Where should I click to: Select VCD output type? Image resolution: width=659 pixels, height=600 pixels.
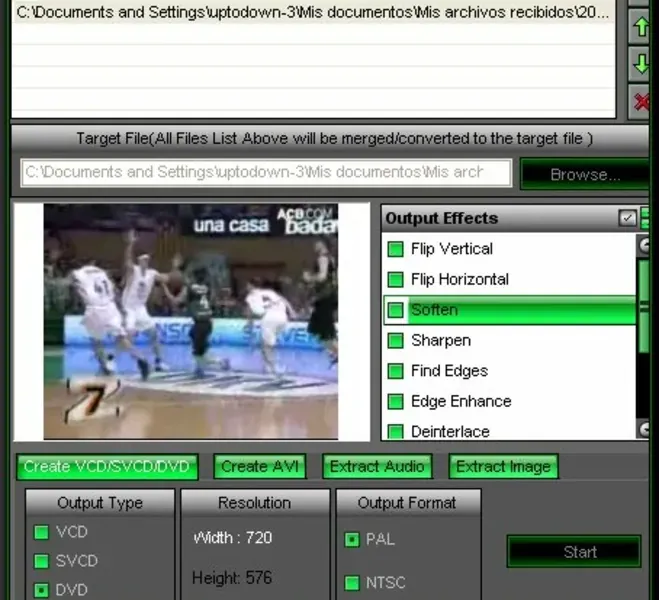pos(41,532)
